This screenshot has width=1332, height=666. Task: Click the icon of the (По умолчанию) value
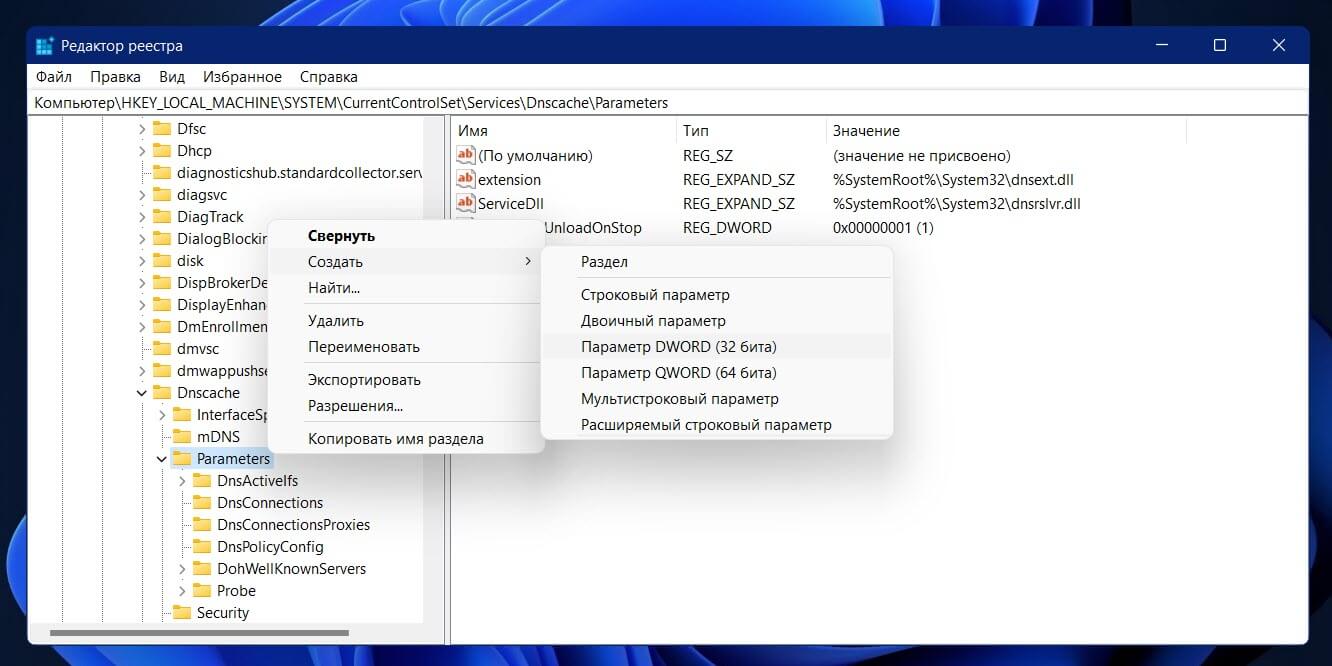[x=465, y=155]
